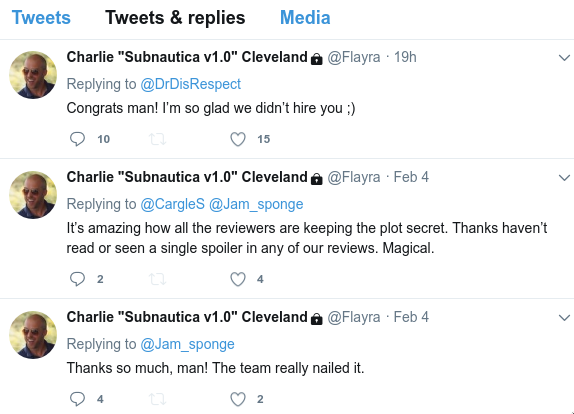Retweet the tweet about reviewers keeping spoilers
The image size is (574, 414).
(157, 279)
